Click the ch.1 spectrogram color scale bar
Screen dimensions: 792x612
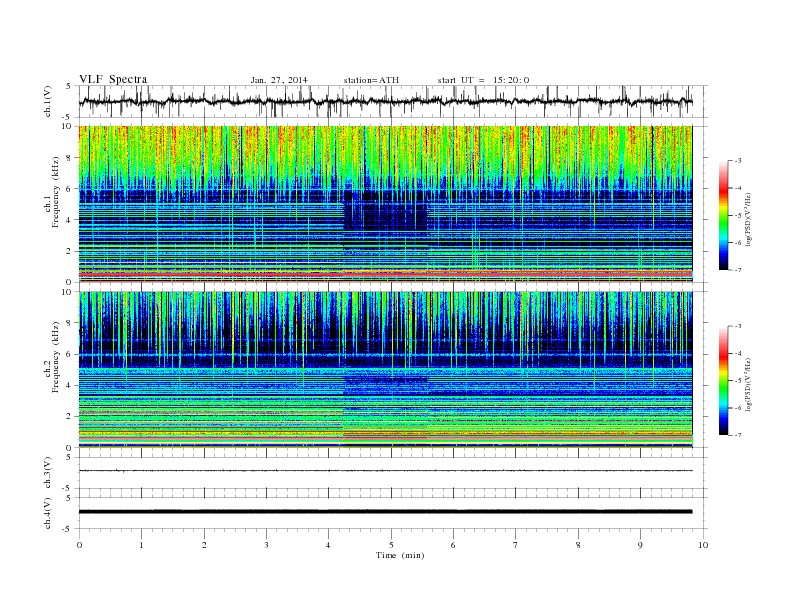click(723, 215)
